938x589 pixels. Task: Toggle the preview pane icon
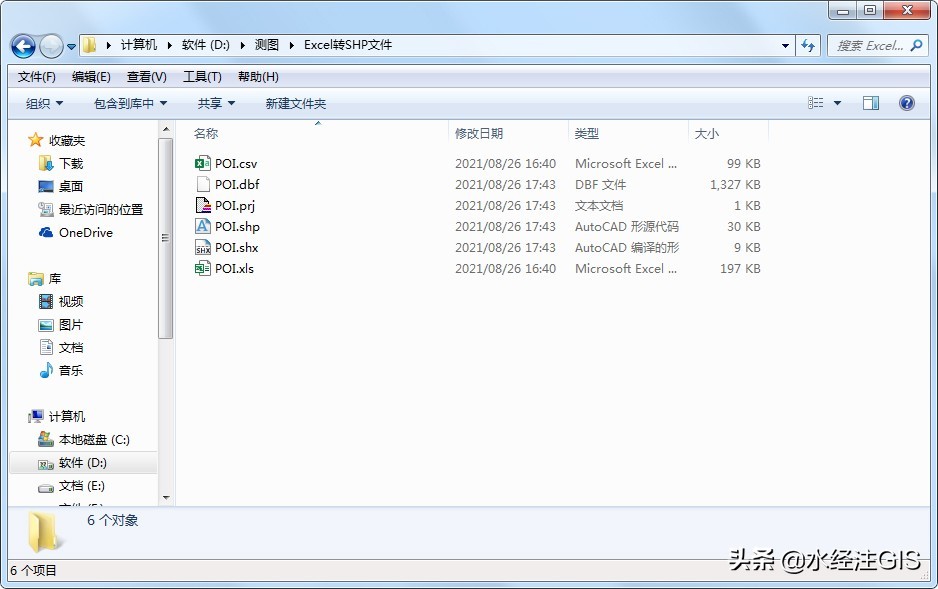pyautogui.click(x=871, y=103)
